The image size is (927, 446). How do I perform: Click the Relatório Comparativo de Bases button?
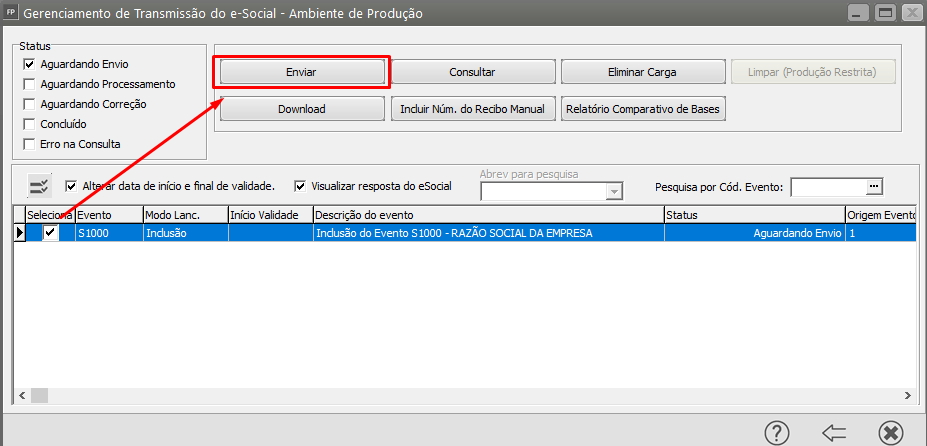pos(643,109)
